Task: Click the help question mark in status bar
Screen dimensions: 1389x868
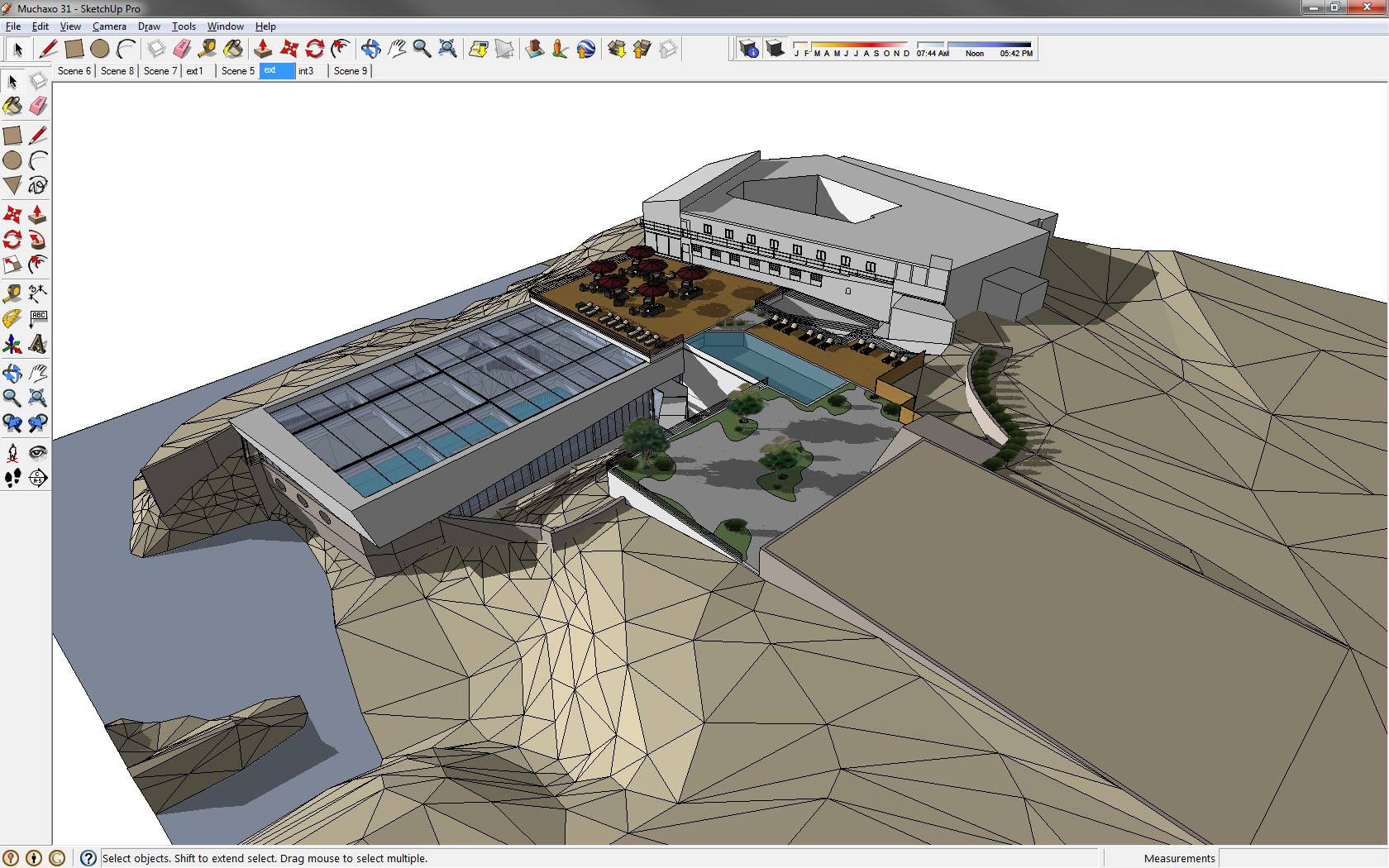Action: 88,858
